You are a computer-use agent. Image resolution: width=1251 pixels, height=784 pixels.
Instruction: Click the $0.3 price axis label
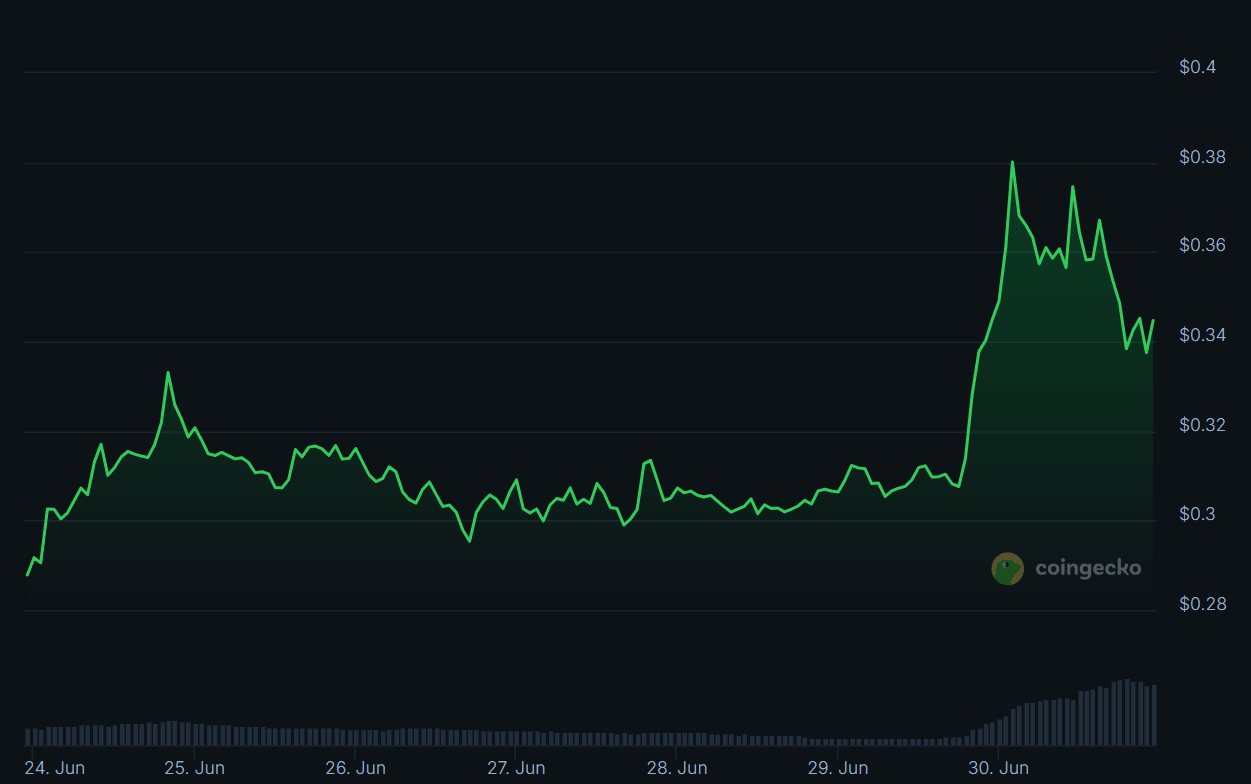(x=1198, y=514)
